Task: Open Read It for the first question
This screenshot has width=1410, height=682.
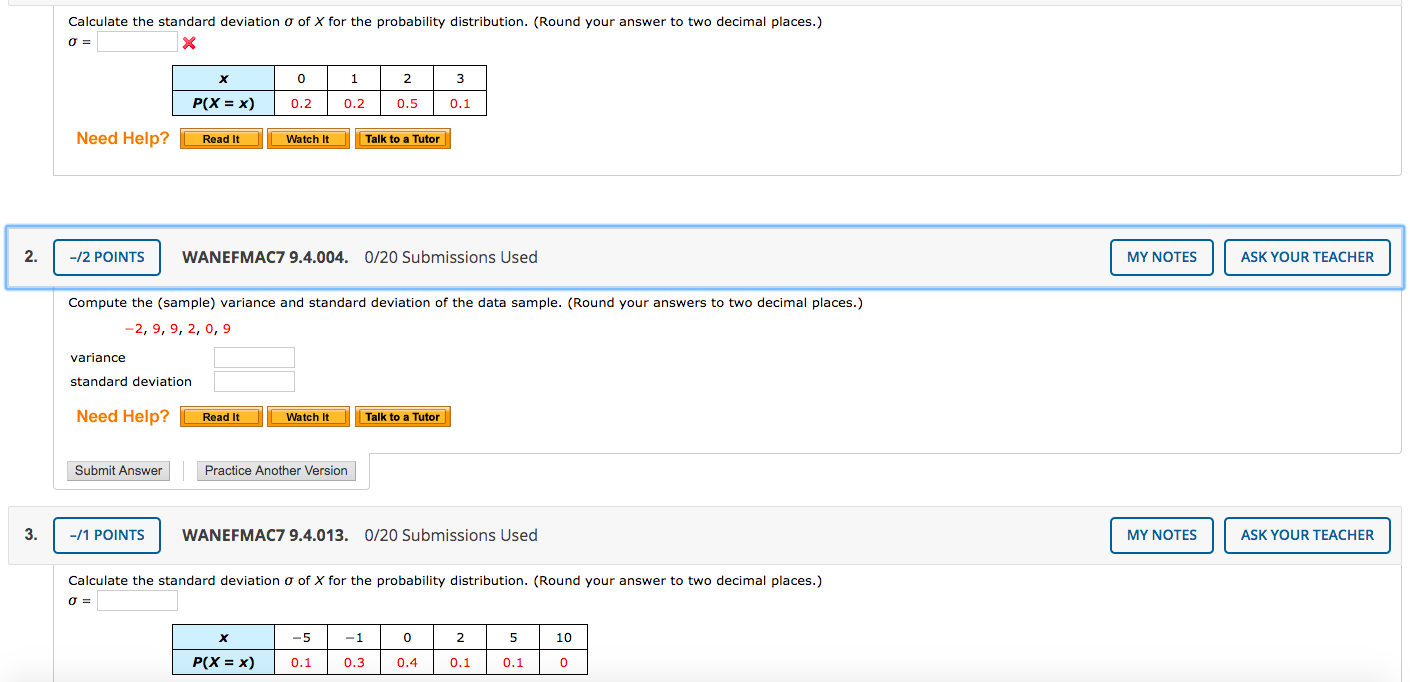Action: point(221,139)
